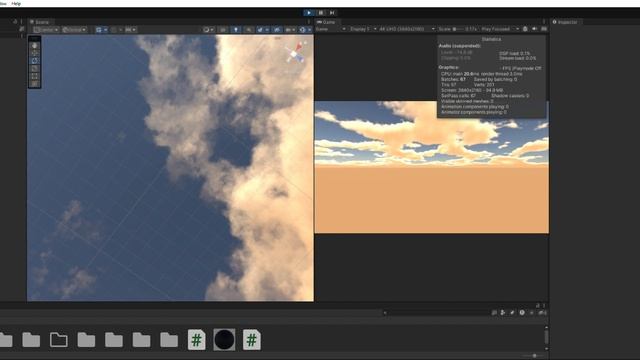This screenshot has height=360, width=640.
Task: Select the Rect transform tool
Action: (x=34, y=76)
